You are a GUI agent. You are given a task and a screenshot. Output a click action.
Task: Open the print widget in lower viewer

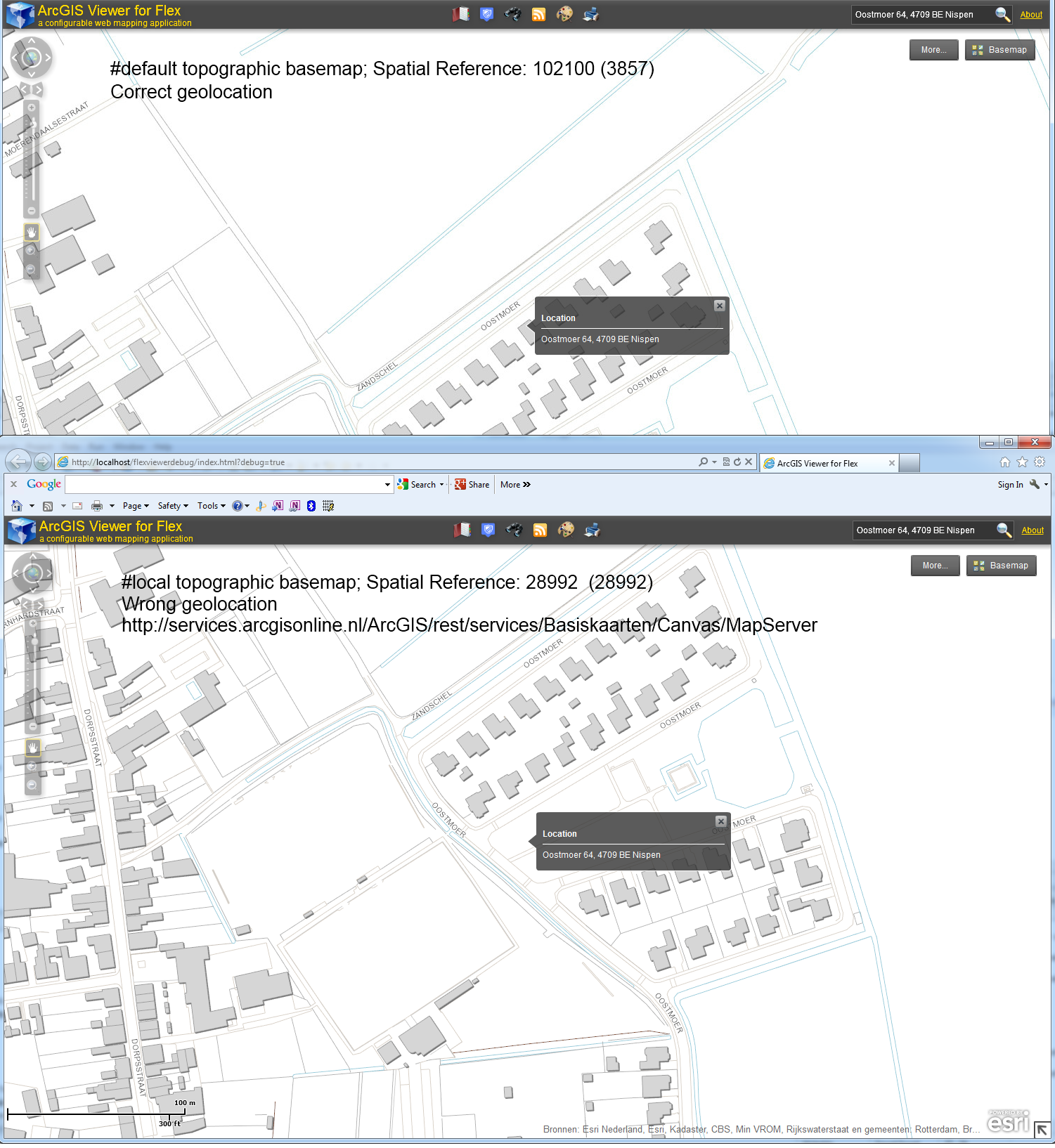[x=592, y=530]
